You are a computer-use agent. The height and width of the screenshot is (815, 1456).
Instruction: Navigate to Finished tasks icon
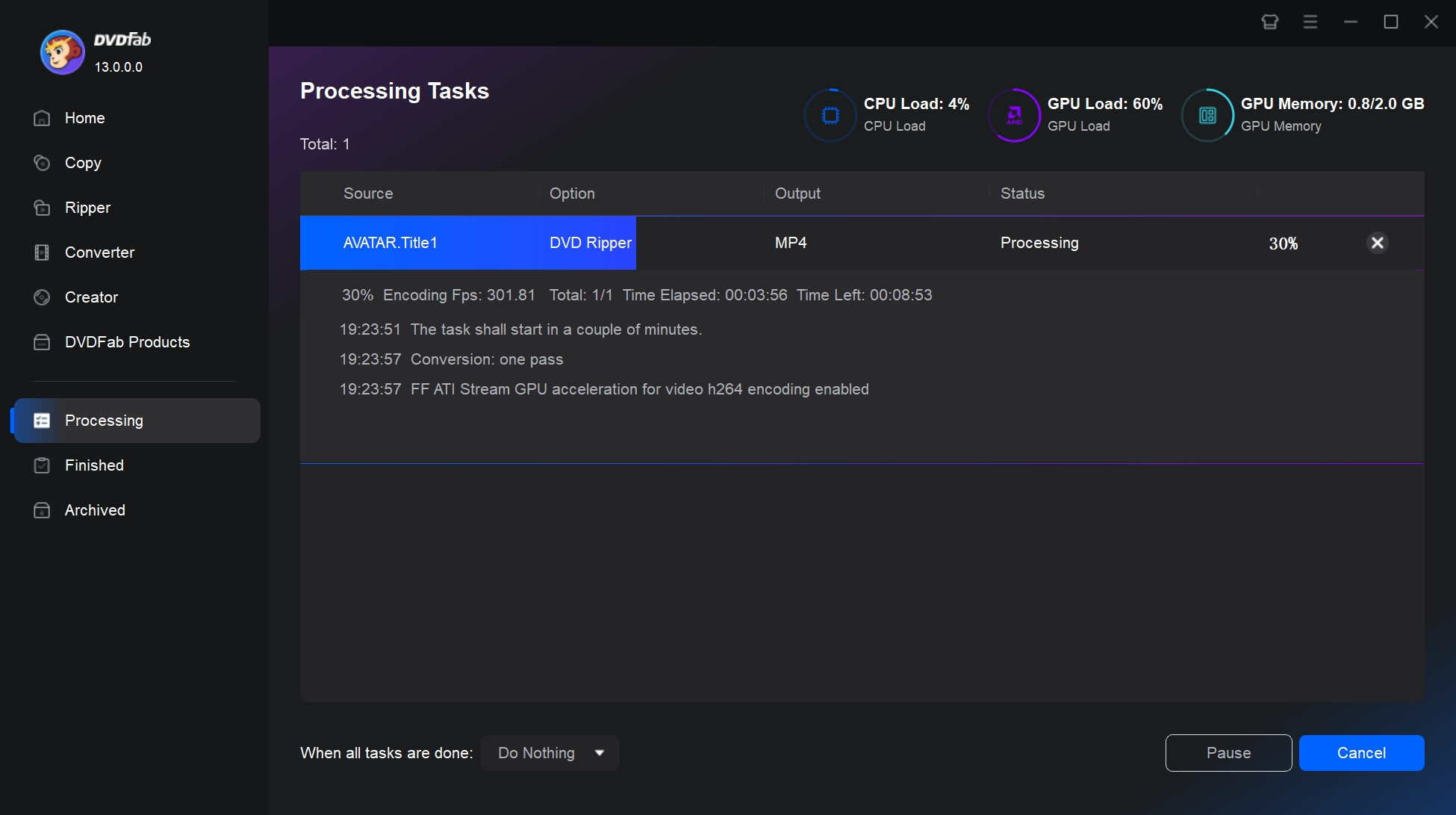(x=40, y=464)
